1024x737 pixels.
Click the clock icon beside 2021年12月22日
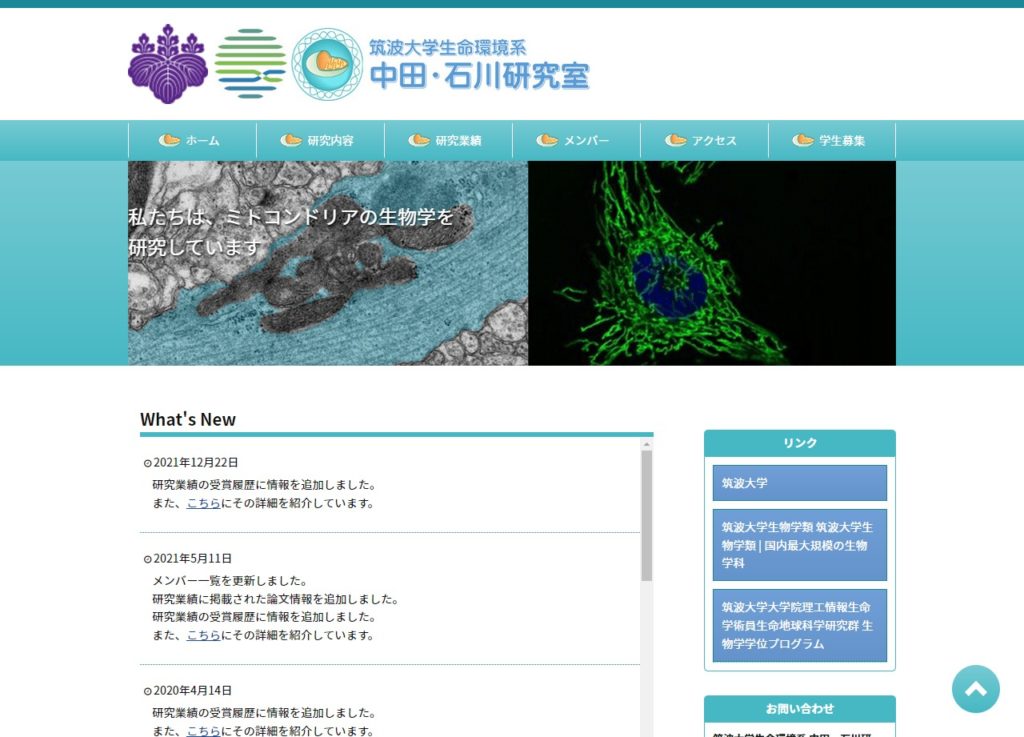tap(147, 463)
